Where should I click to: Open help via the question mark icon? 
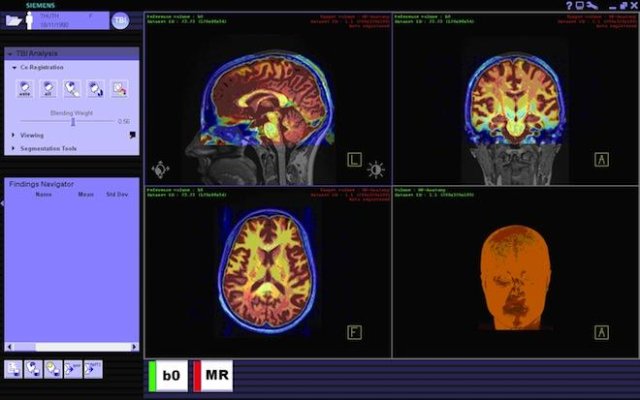coord(568,6)
